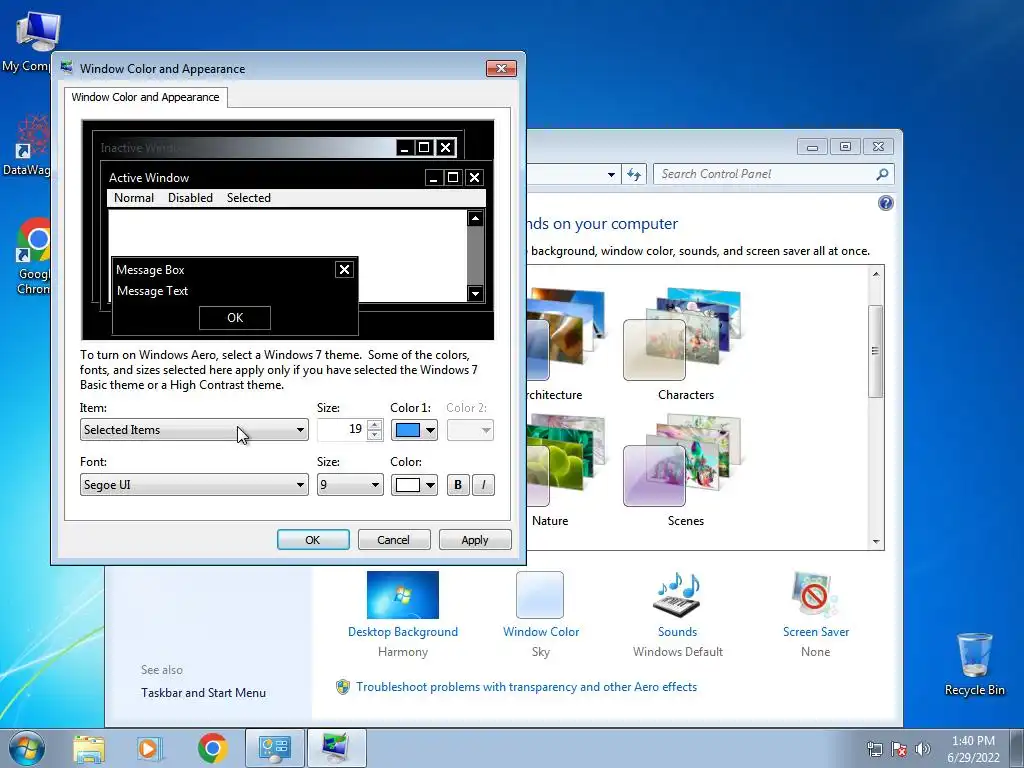Open the Taskbar and Start Menu link
The width and height of the screenshot is (1024, 768).
[x=203, y=693]
